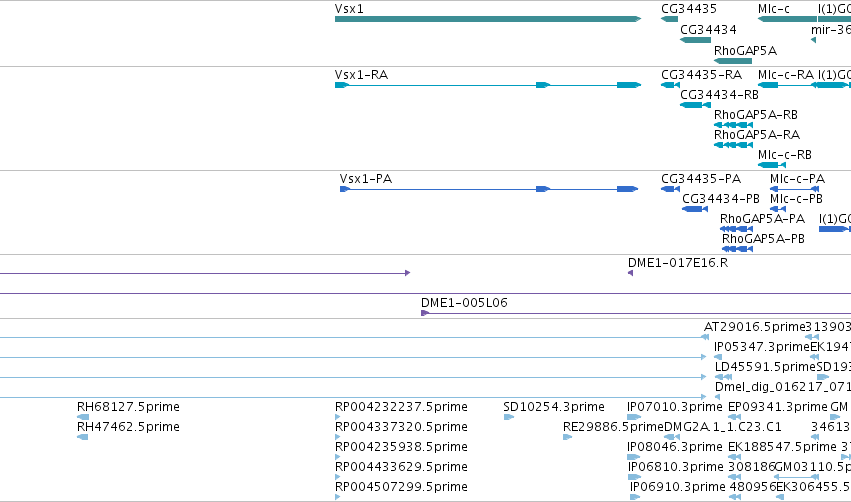This screenshot has height=502, width=851.
Task: Open the IP06810.3prime EST
Action: tap(634, 477)
